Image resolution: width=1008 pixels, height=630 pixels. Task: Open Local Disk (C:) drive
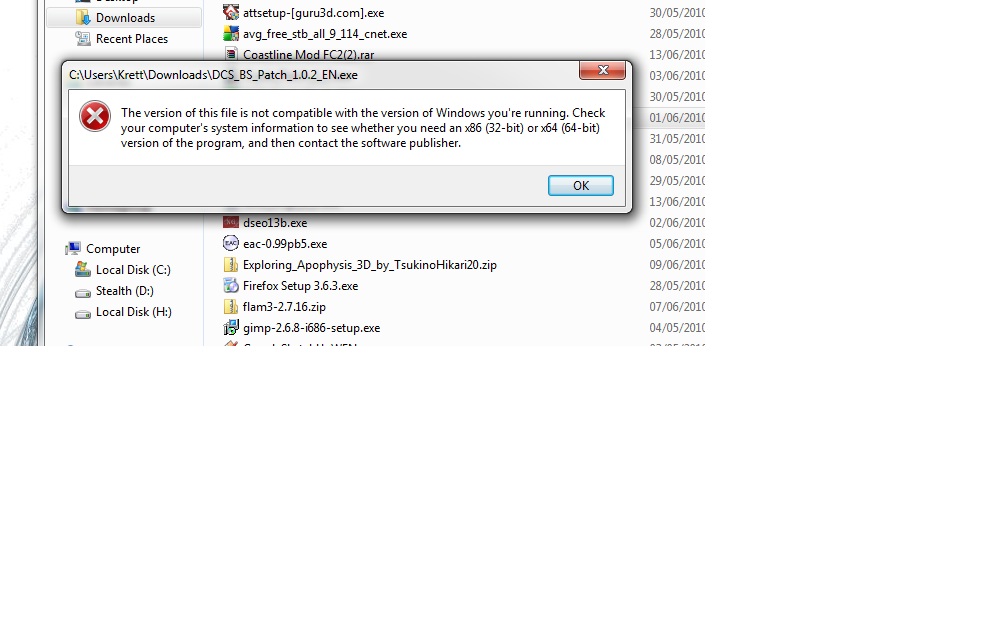[x=133, y=270]
